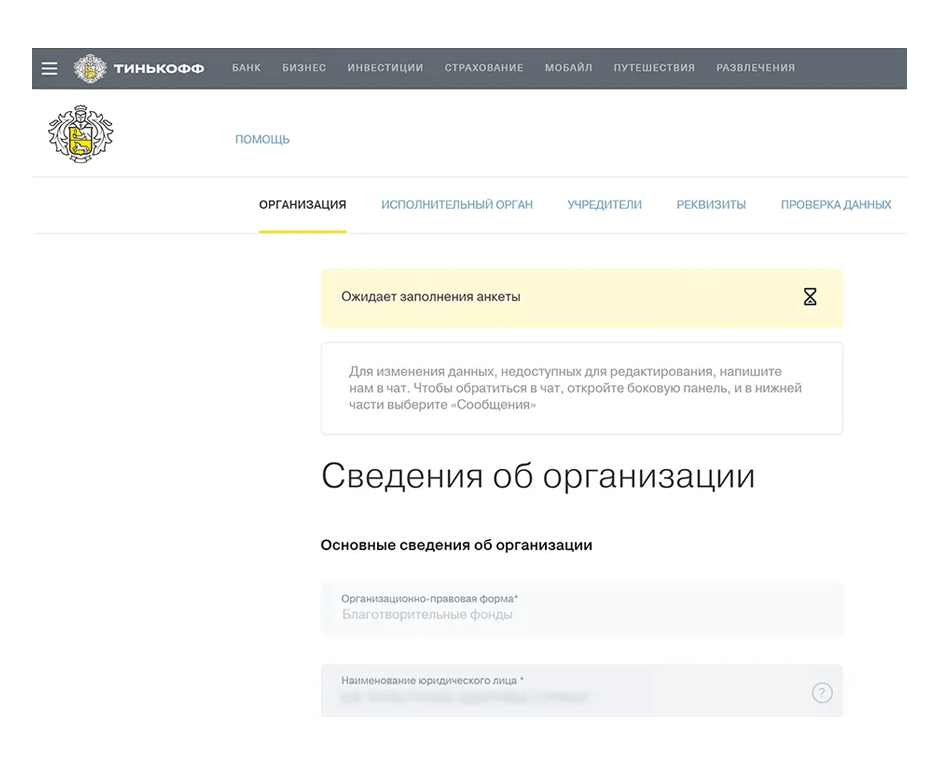Open the ПРОВЕРКА ДАННЫХ tab
This screenshot has height=763, width=938.
click(x=835, y=204)
